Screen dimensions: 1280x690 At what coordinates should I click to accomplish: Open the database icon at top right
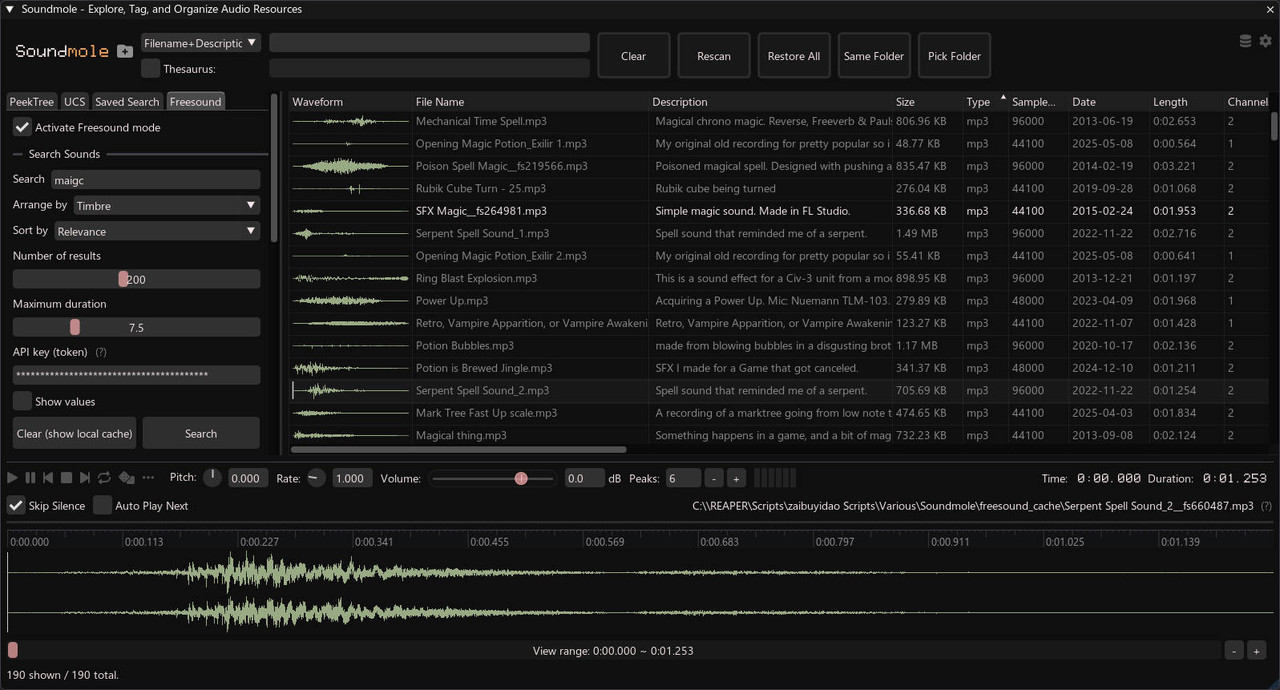coord(1245,41)
